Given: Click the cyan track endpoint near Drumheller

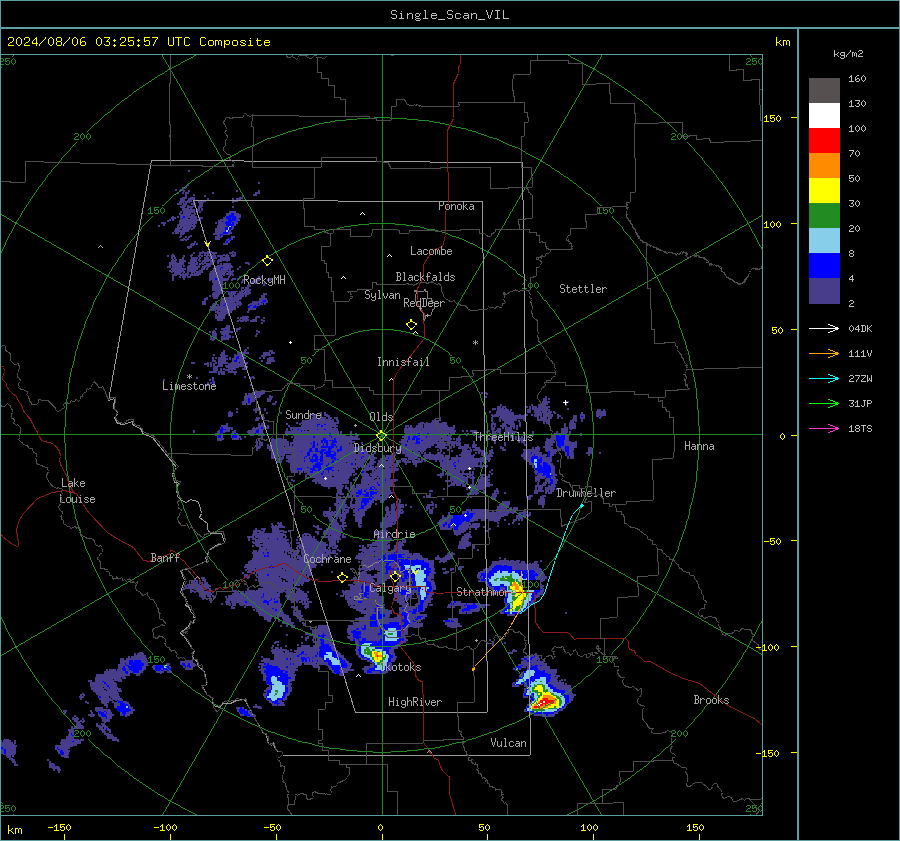Looking at the screenshot, I should pyautogui.click(x=582, y=506).
